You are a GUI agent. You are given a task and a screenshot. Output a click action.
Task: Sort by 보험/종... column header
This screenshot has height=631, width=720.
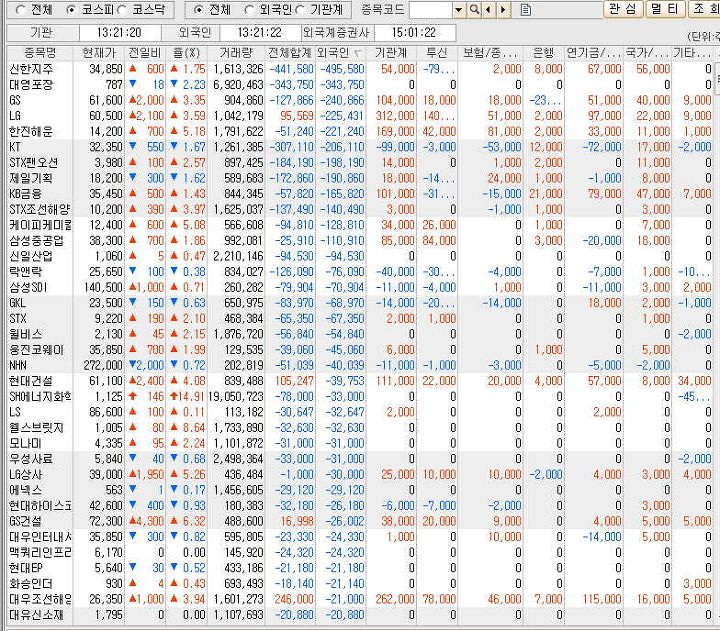tap(490, 53)
